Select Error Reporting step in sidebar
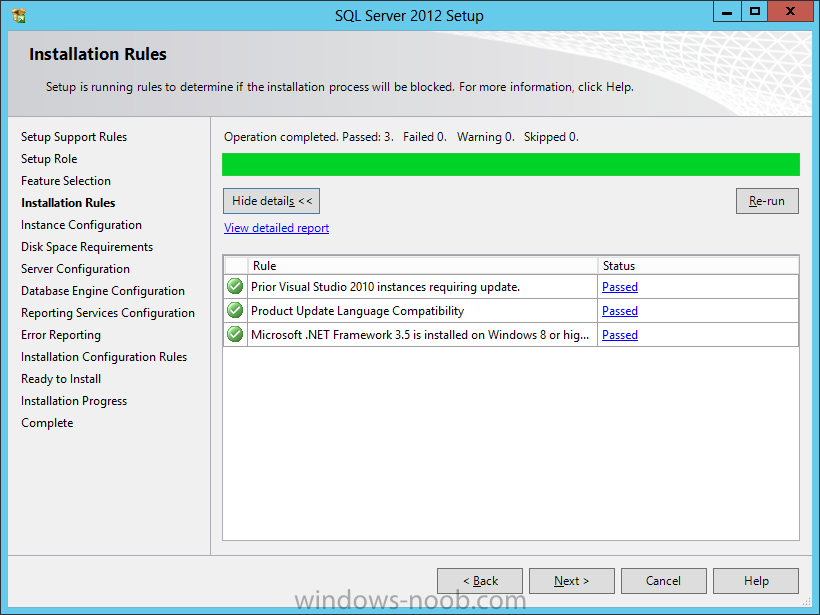The width and height of the screenshot is (820, 615). click(61, 335)
